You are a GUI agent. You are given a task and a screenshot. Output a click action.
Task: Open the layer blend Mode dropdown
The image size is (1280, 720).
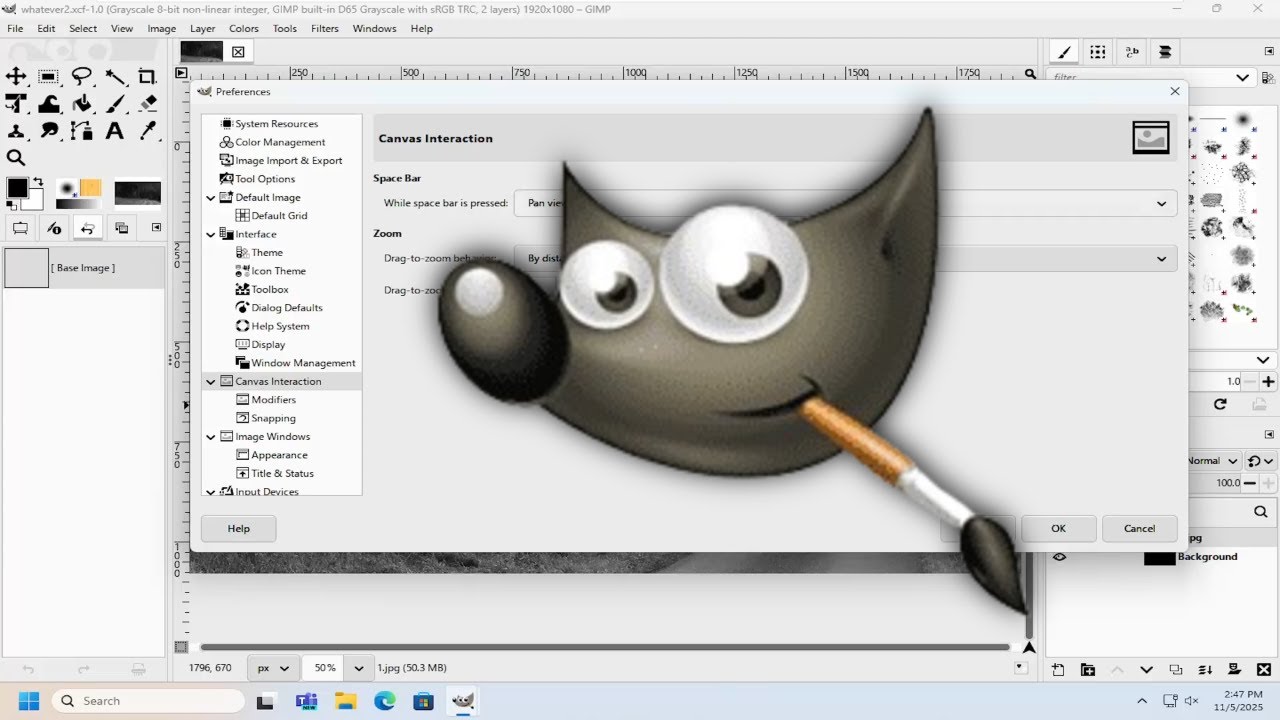pyautogui.click(x=1215, y=461)
